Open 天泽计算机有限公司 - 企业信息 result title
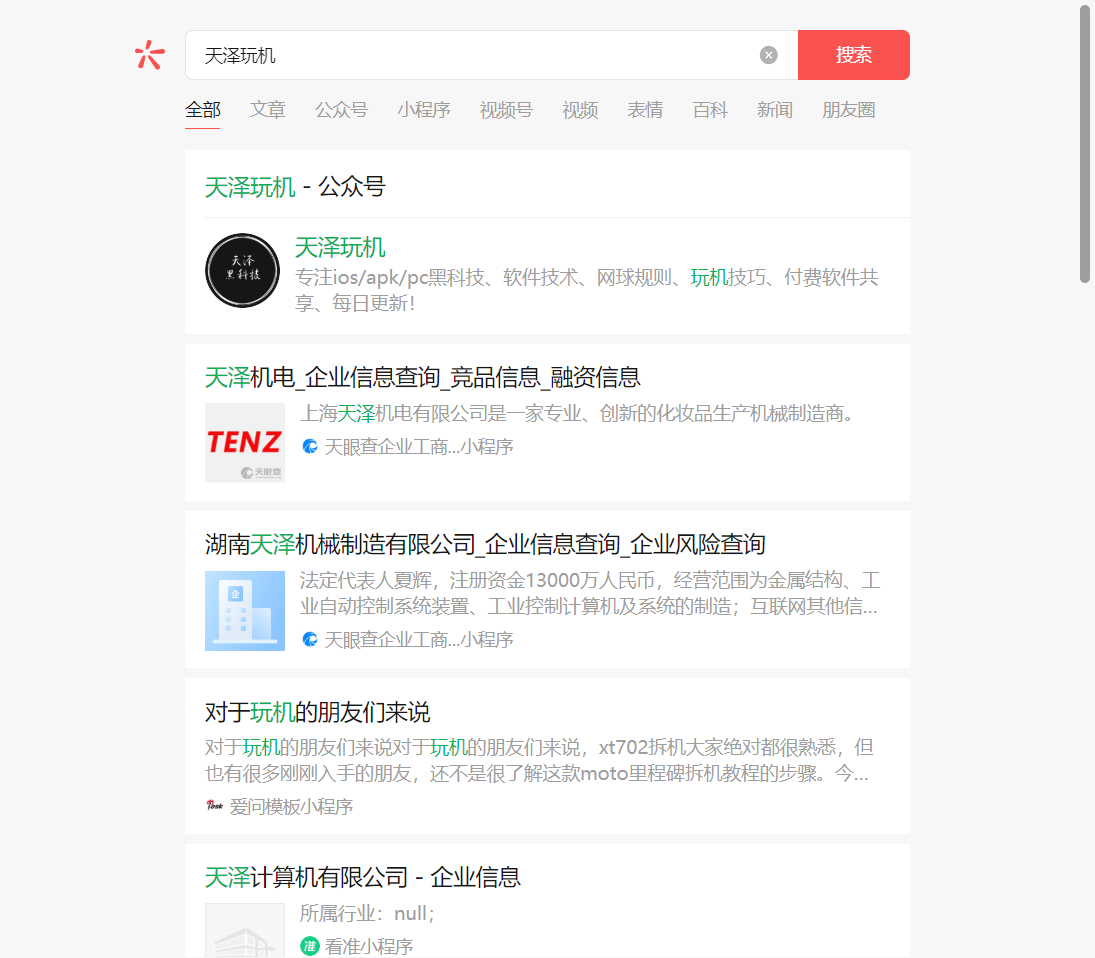 [362, 877]
